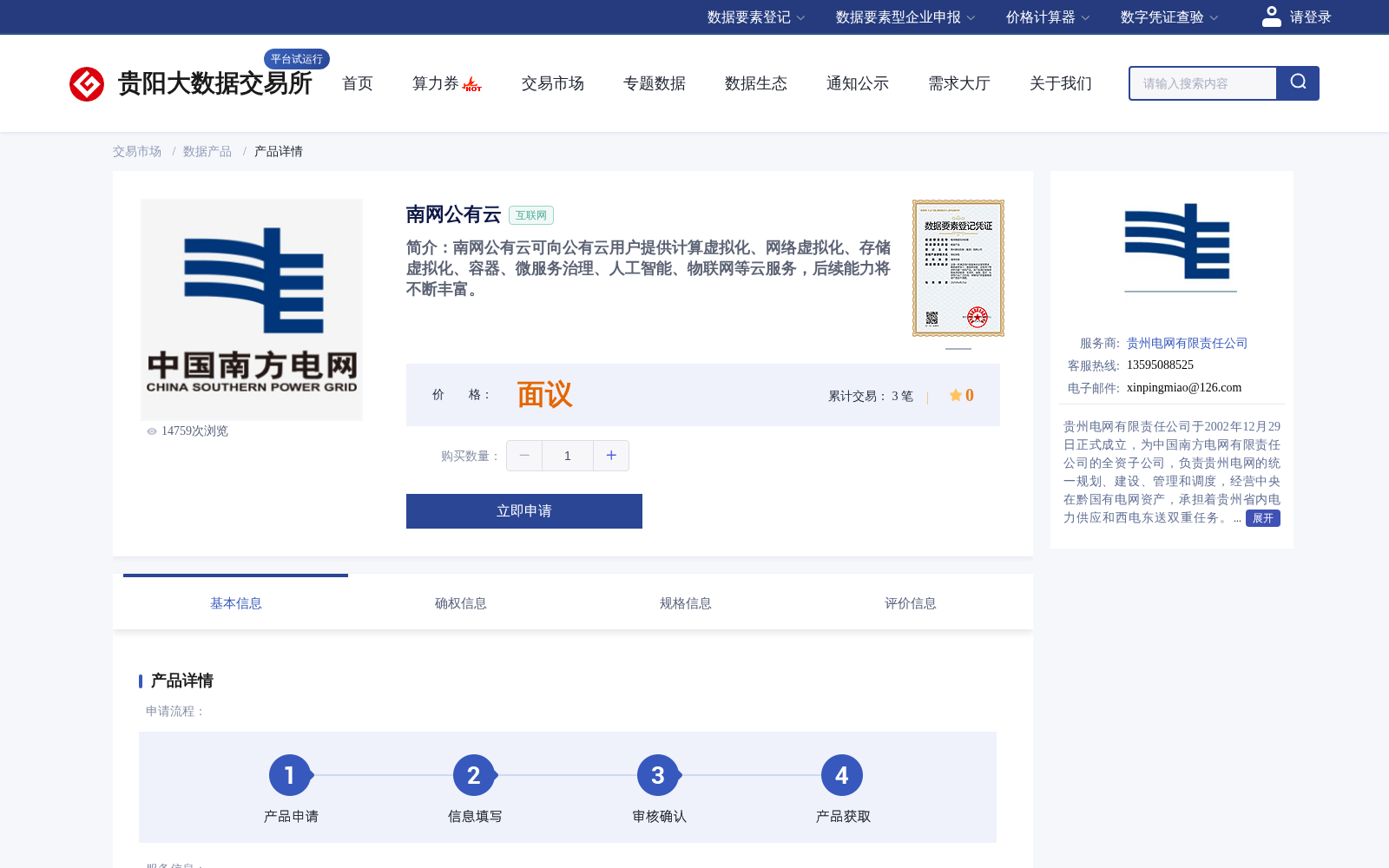Image resolution: width=1389 pixels, height=868 pixels.
Task: Click the eye views icon
Action: [152, 431]
